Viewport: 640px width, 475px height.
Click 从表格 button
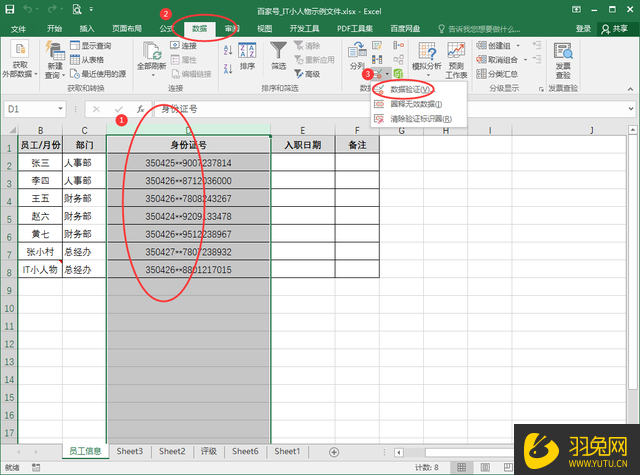pyautogui.click(x=87, y=60)
